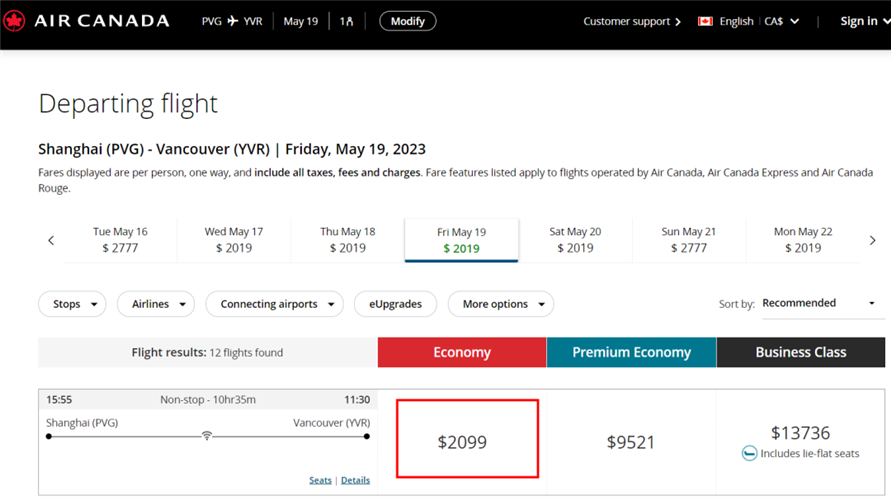The height and width of the screenshot is (500, 891).
Task: Open the Airlines filter dropdown
Action: coord(155,304)
